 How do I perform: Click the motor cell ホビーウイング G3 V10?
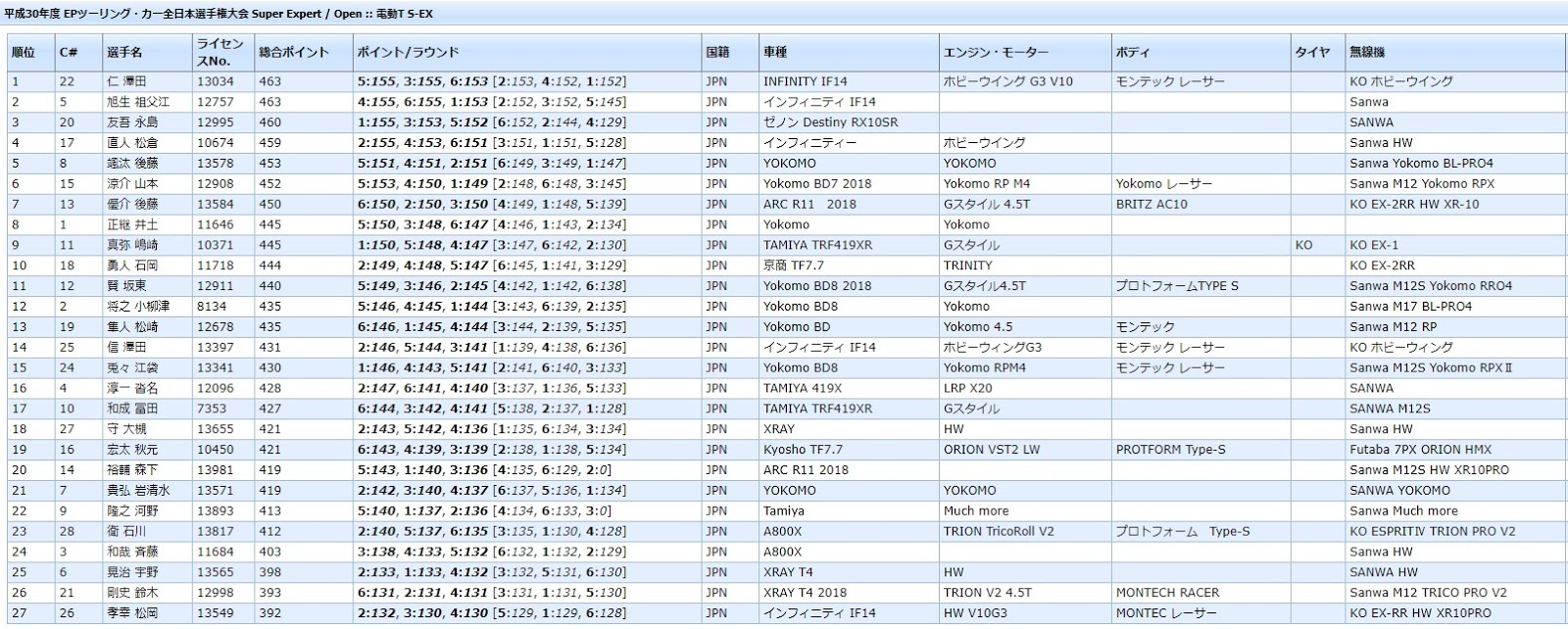(1008, 81)
